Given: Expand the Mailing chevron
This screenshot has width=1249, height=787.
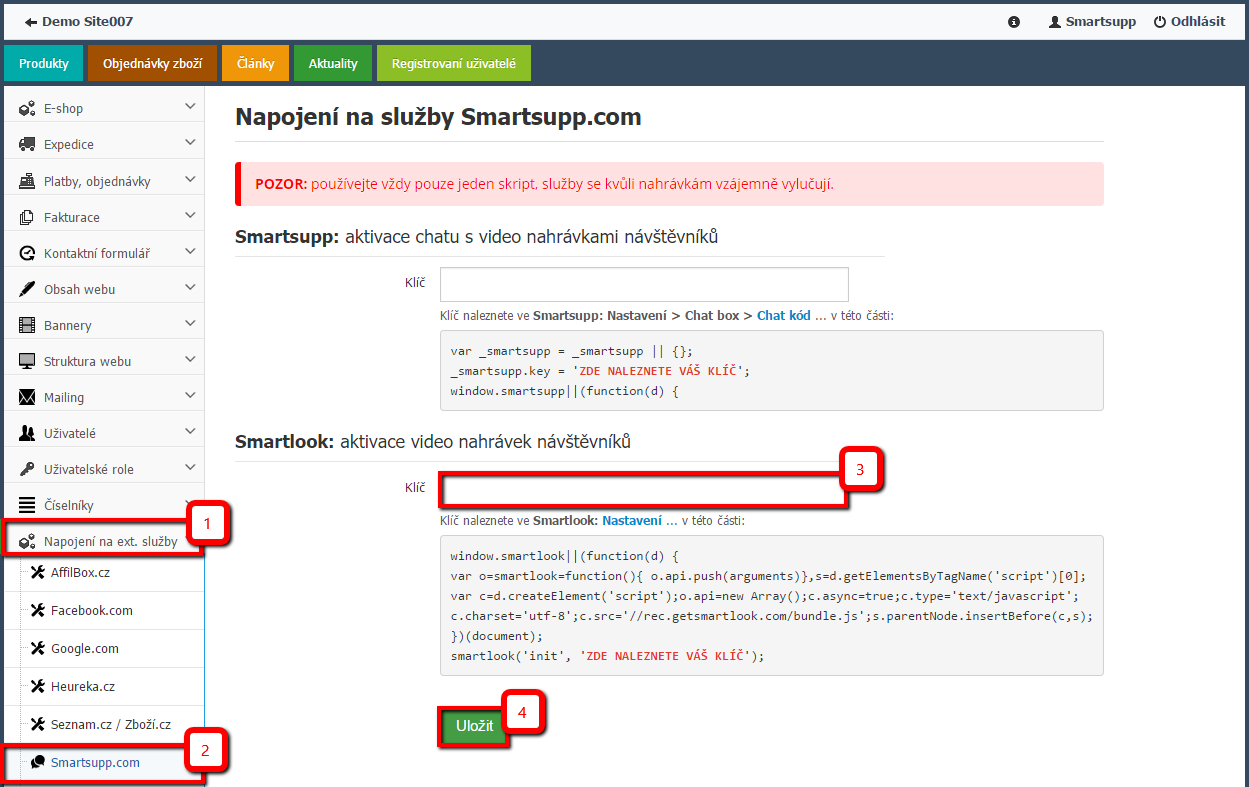Looking at the screenshot, I should (190, 396).
